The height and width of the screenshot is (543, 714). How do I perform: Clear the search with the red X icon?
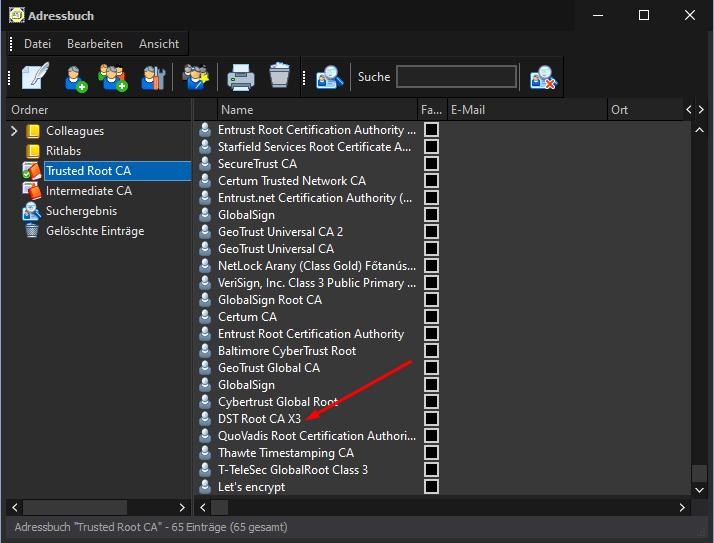tap(543, 77)
